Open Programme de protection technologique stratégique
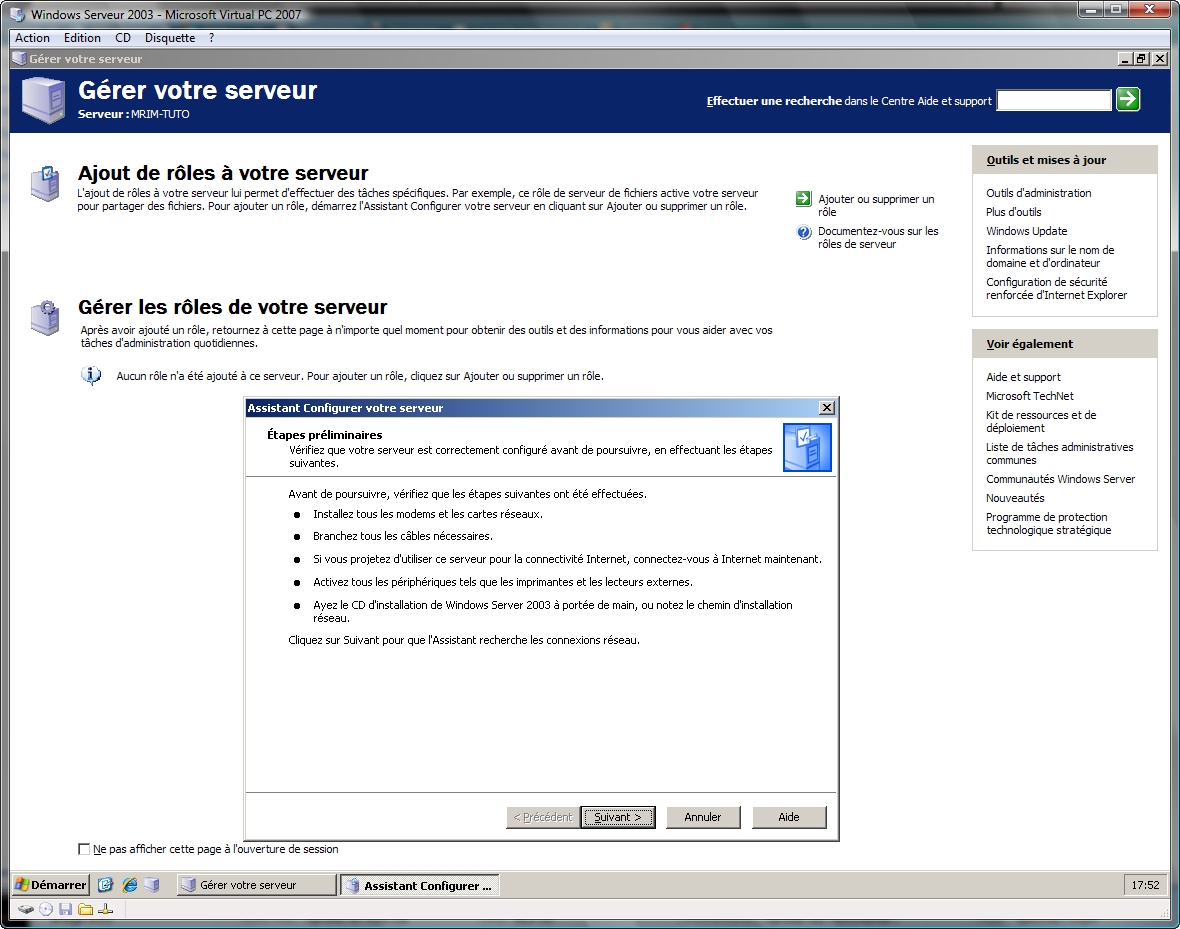1180x929 pixels. pos(1048,523)
